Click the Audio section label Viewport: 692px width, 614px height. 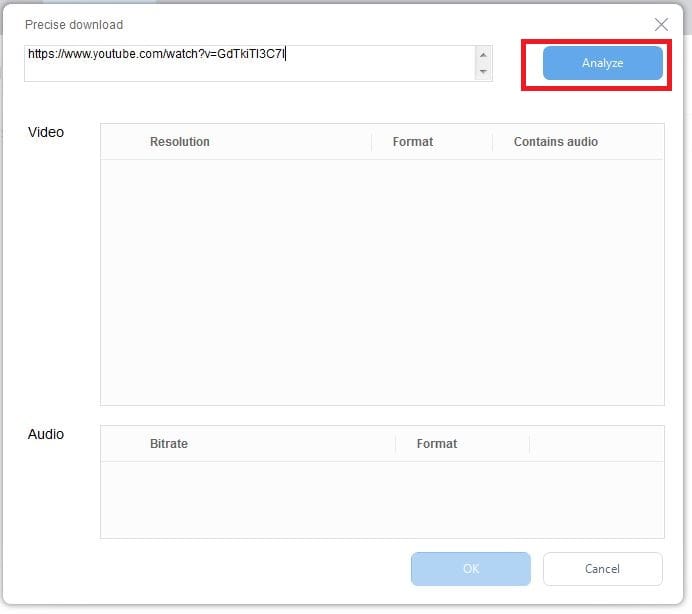click(x=46, y=434)
